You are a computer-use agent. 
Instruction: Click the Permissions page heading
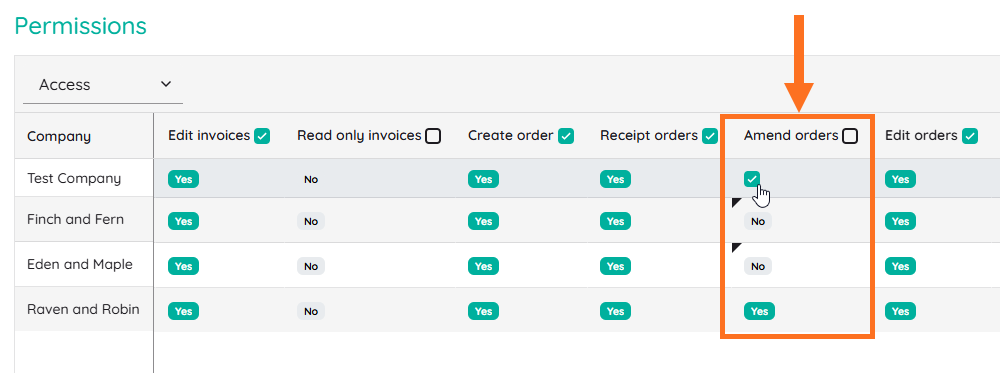(x=80, y=26)
